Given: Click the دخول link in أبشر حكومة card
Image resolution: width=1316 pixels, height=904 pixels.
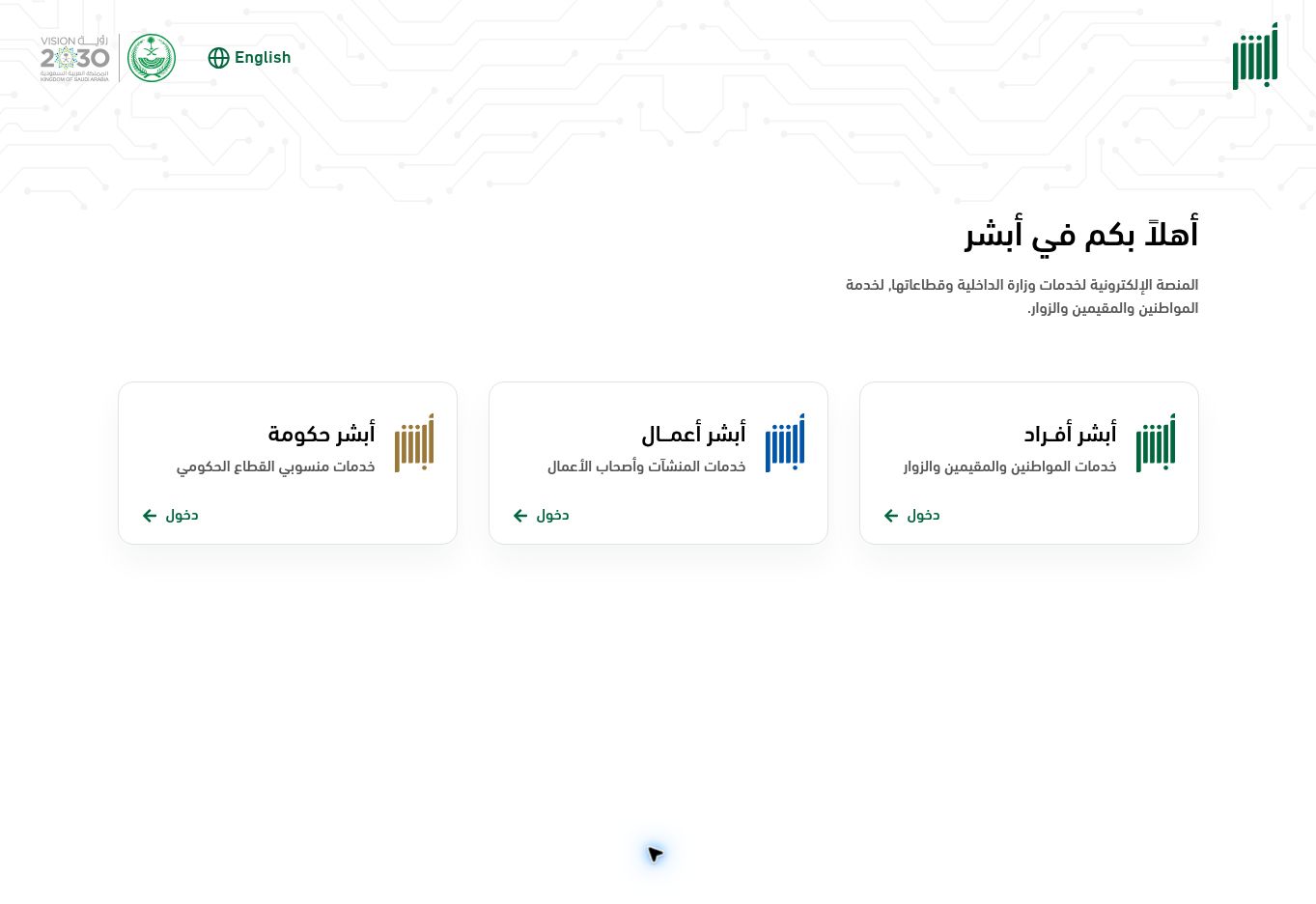Looking at the screenshot, I should 182,515.
